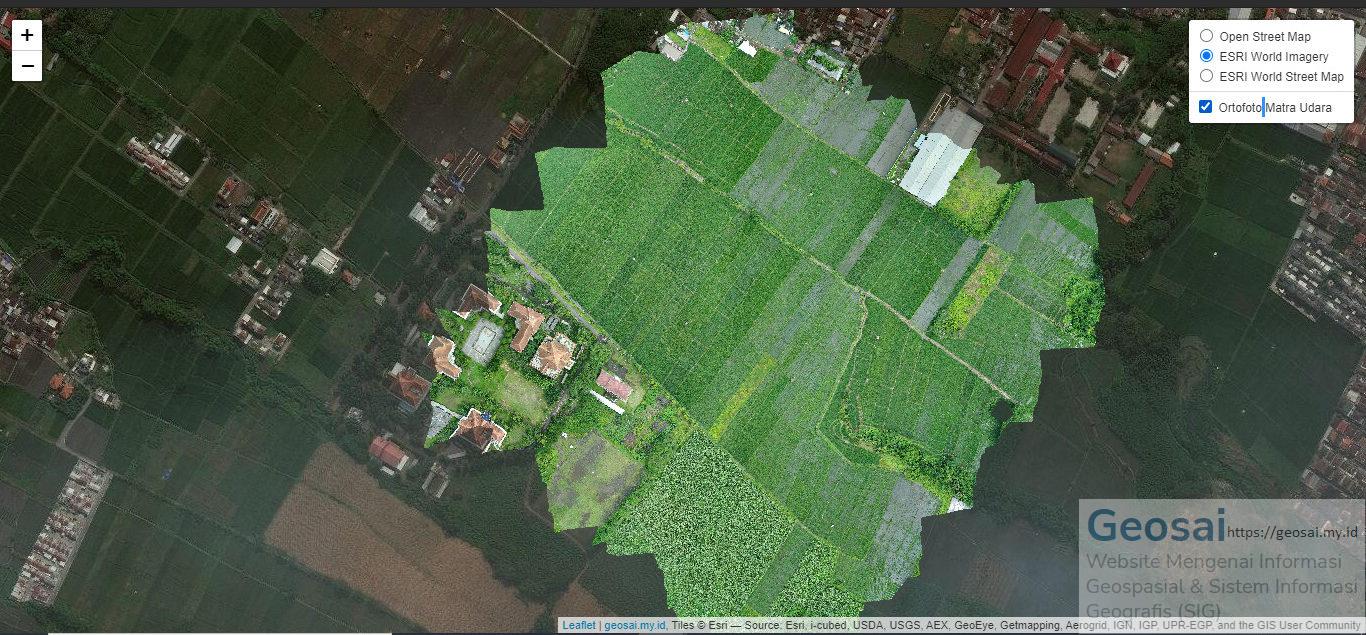Viewport: 1366px width, 635px height.
Task: Click the gray rectangular court among orange-roofed buildings
Action: click(x=483, y=341)
